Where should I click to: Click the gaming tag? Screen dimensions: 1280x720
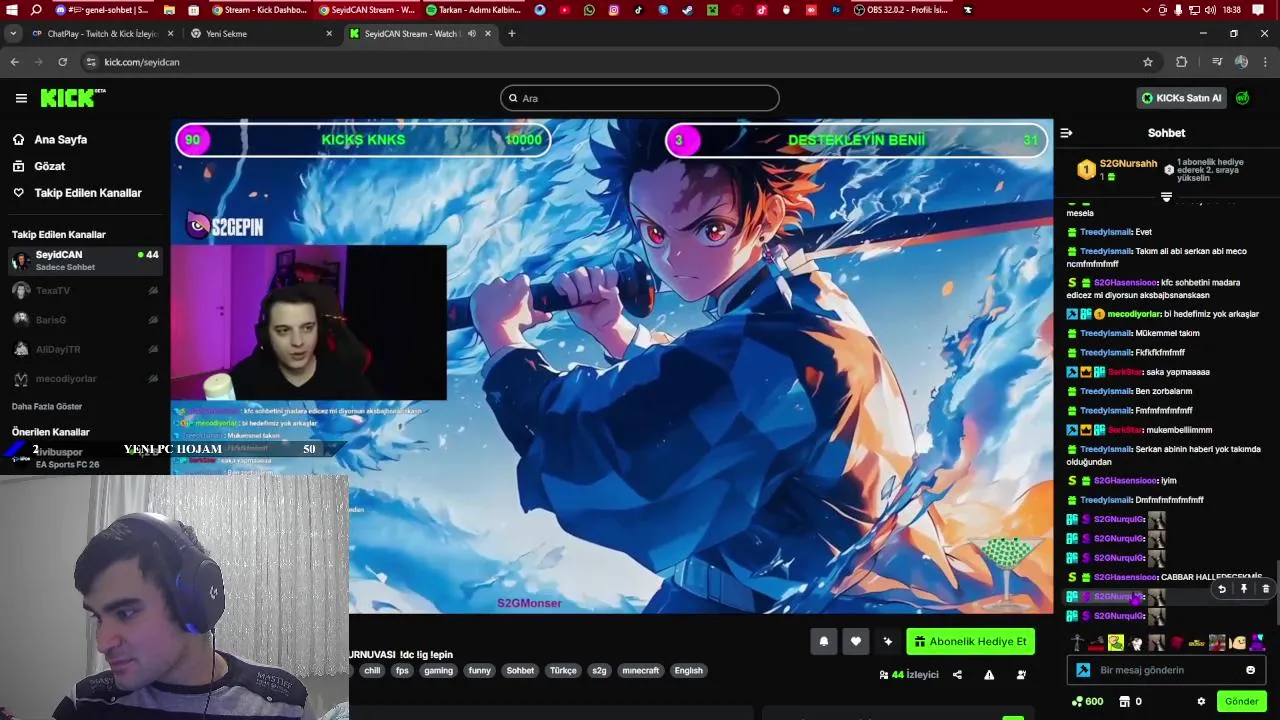438,671
